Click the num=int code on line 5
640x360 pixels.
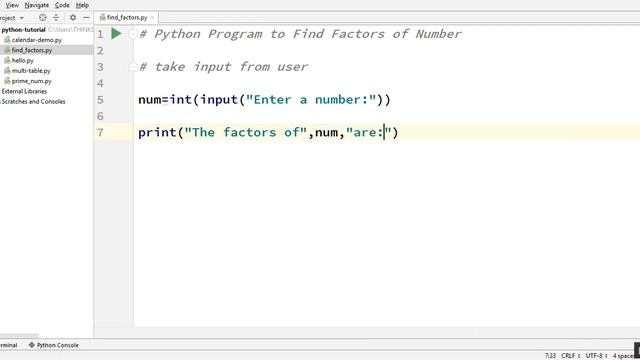pyautogui.click(x=165, y=100)
